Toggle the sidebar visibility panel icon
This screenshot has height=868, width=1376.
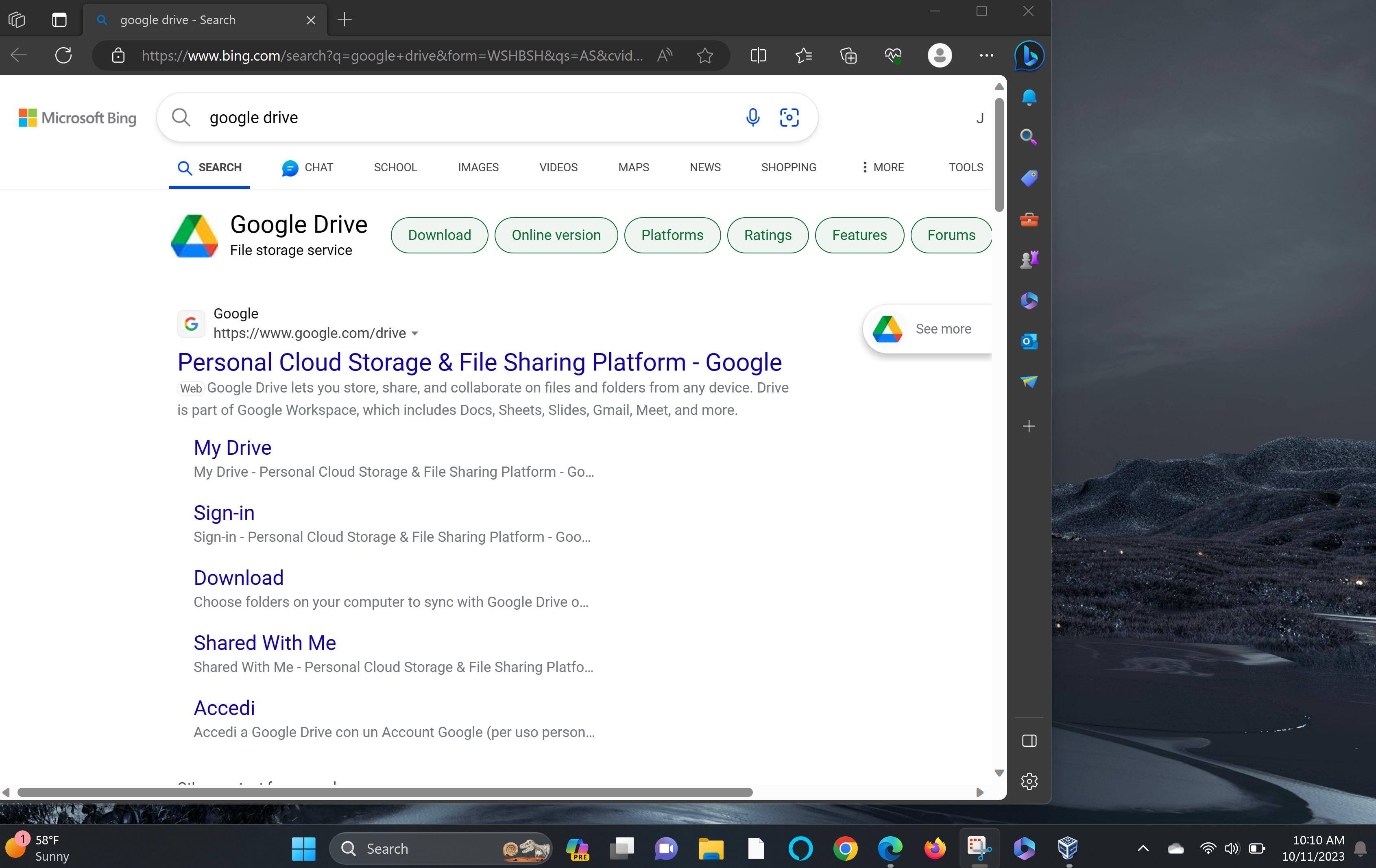pyautogui.click(x=1029, y=741)
